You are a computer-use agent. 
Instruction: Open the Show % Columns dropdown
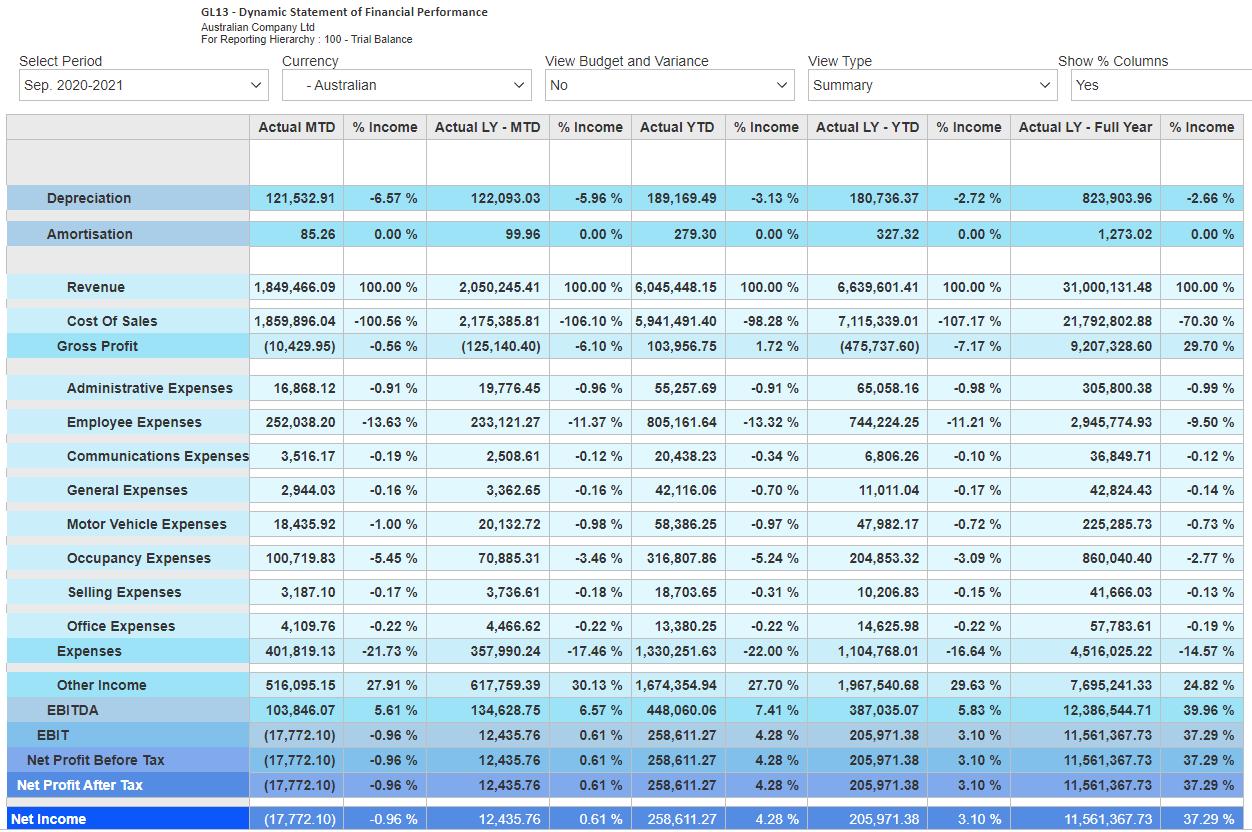click(x=1161, y=85)
